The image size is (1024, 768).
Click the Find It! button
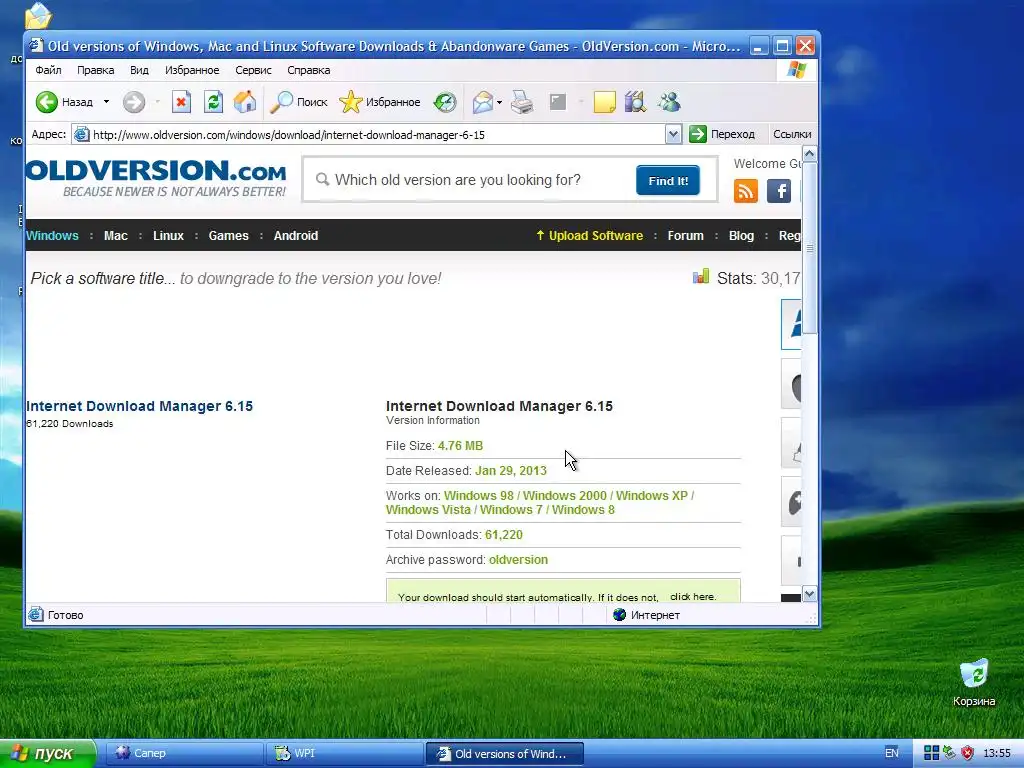pos(667,180)
